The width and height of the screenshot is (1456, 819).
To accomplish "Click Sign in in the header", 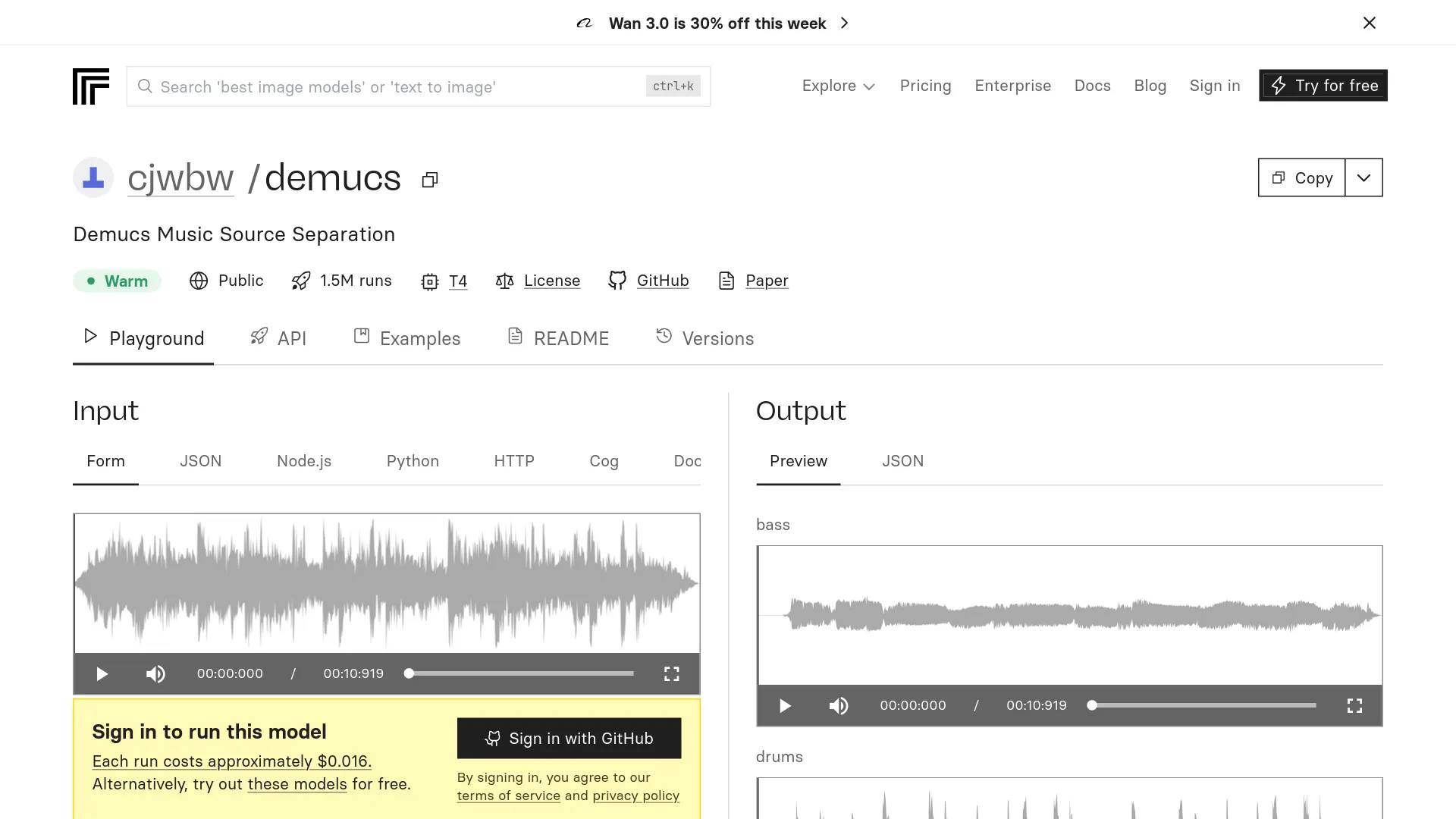I will pyautogui.click(x=1214, y=86).
